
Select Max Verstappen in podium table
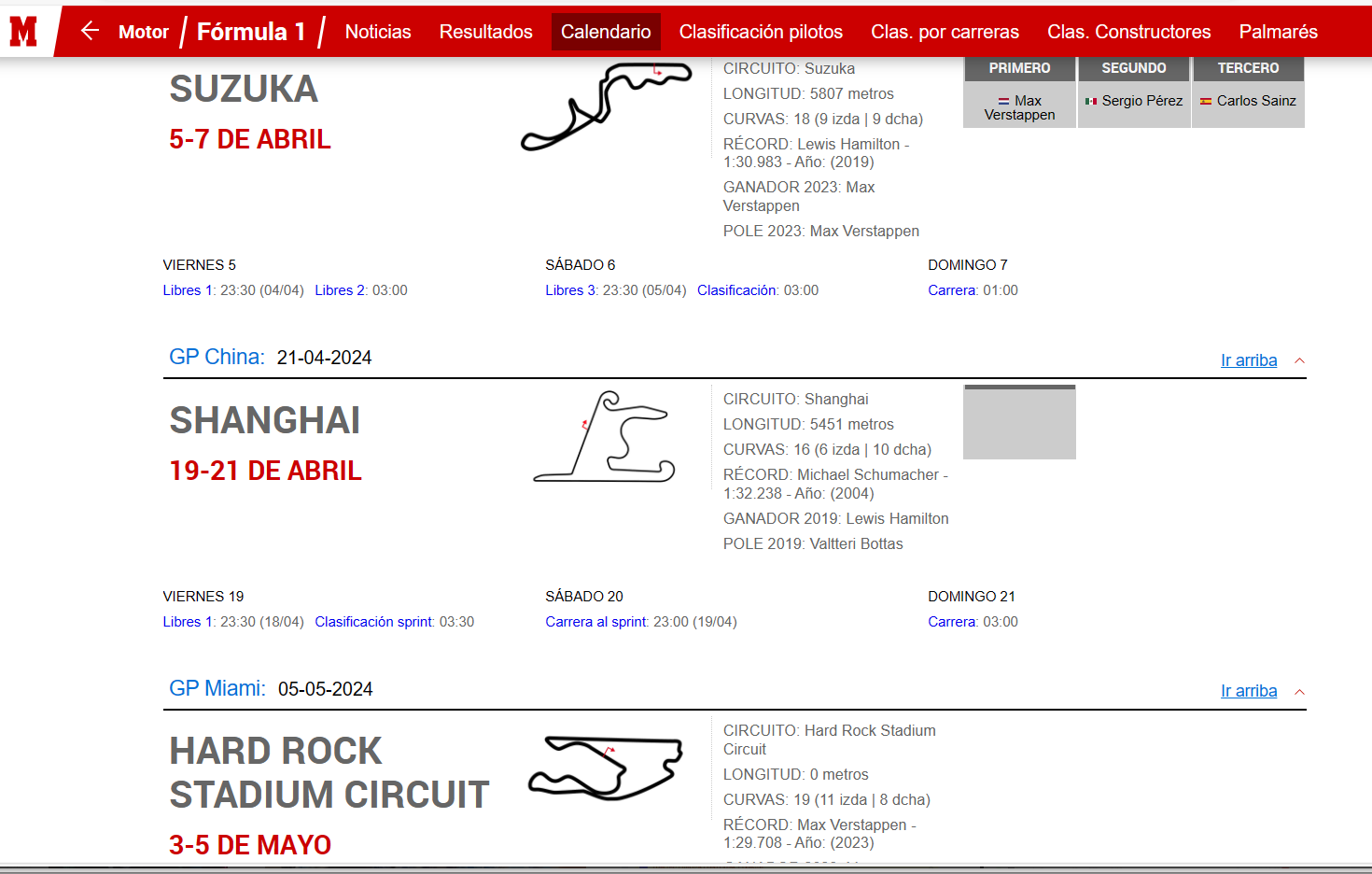point(1019,107)
